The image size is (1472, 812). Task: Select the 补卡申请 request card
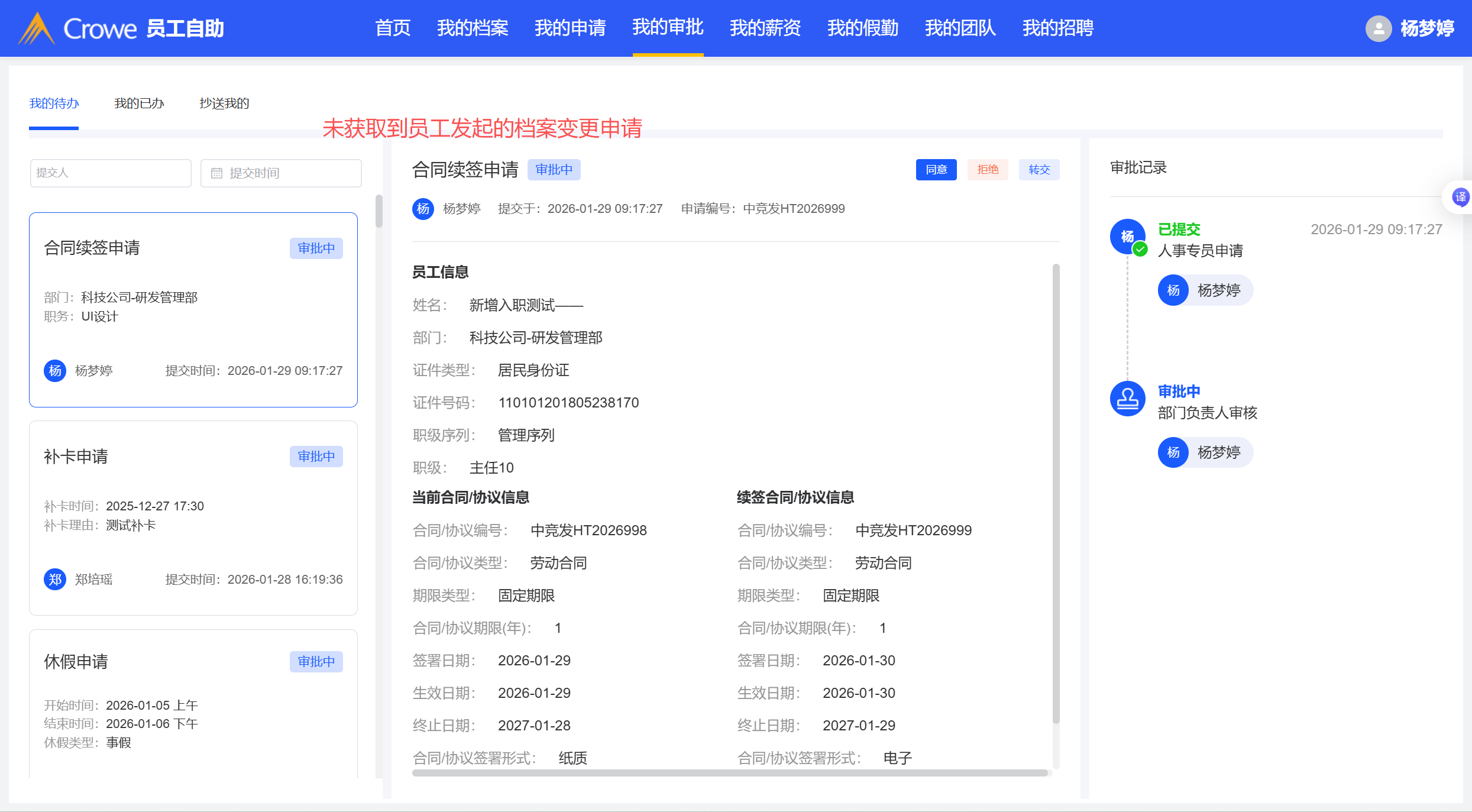193,517
